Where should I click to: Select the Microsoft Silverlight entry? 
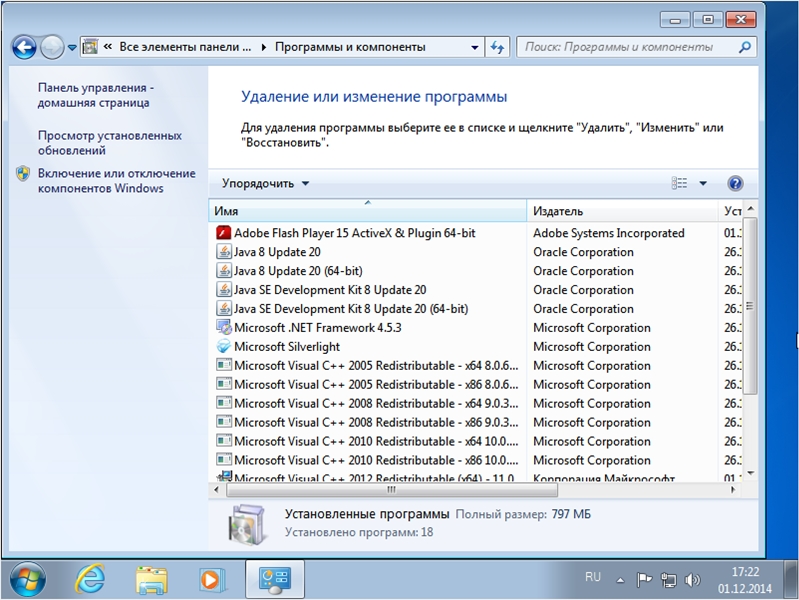point(287,347)
